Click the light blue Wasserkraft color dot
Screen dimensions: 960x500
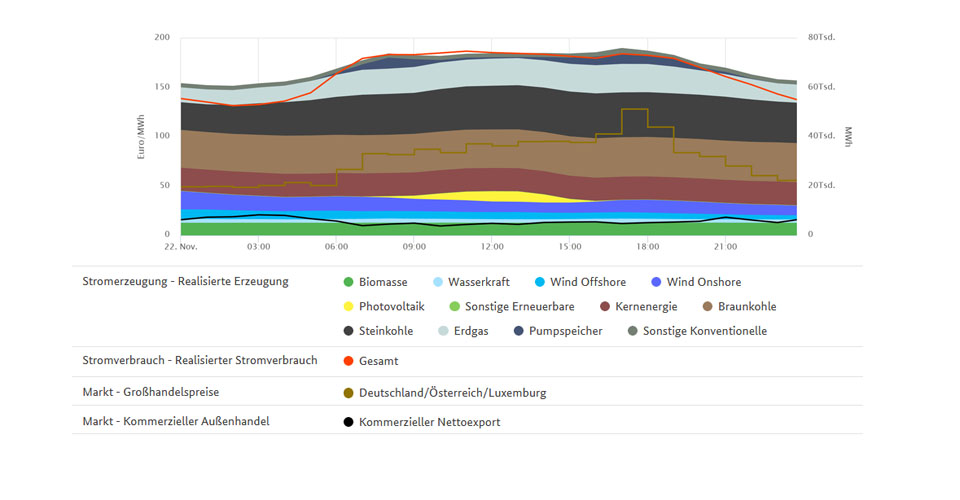(438, 282)
